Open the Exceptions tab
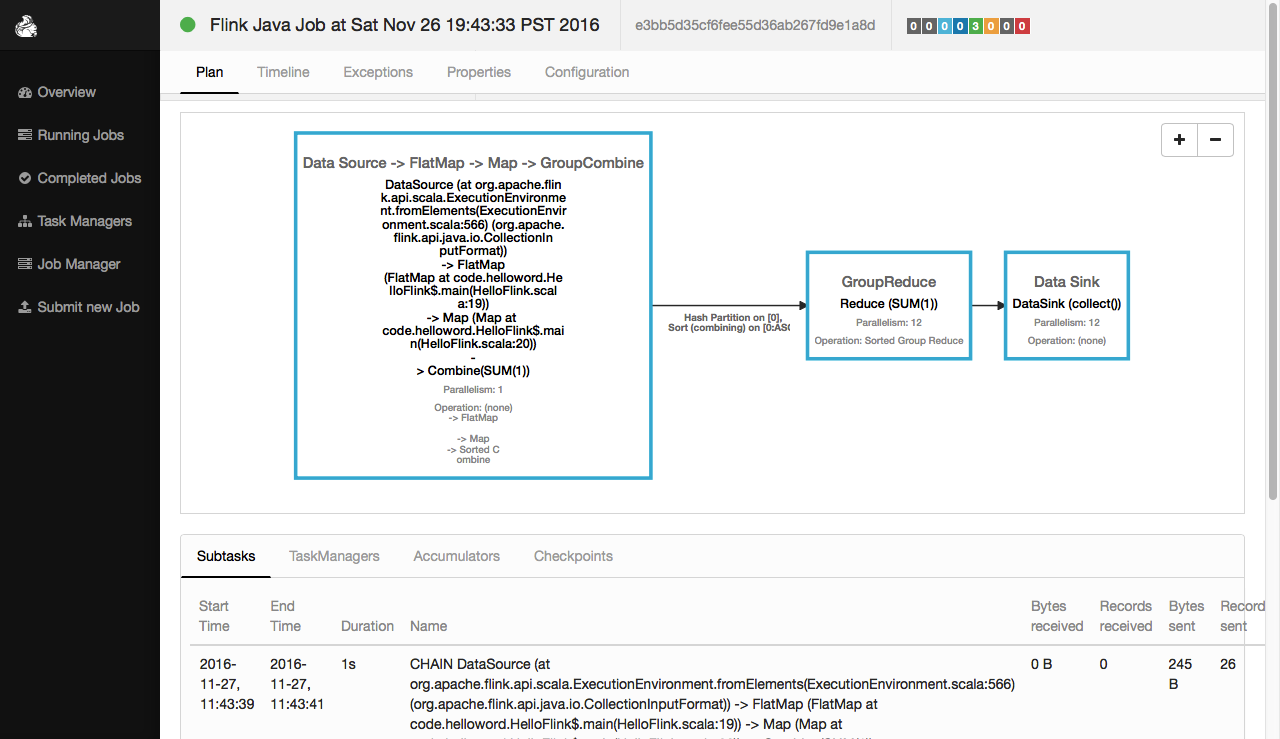Image resolution: width=1280 pixels, height=739 pixels. coord(378,72)
